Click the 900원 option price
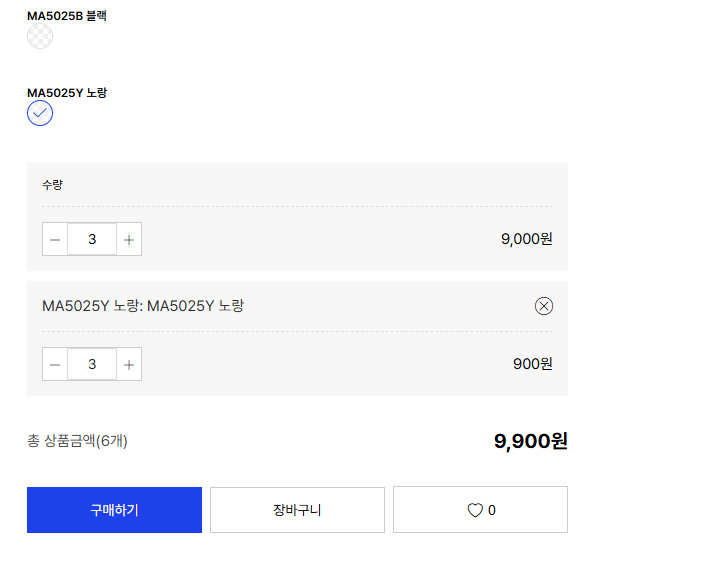 (x=532, y=364)
